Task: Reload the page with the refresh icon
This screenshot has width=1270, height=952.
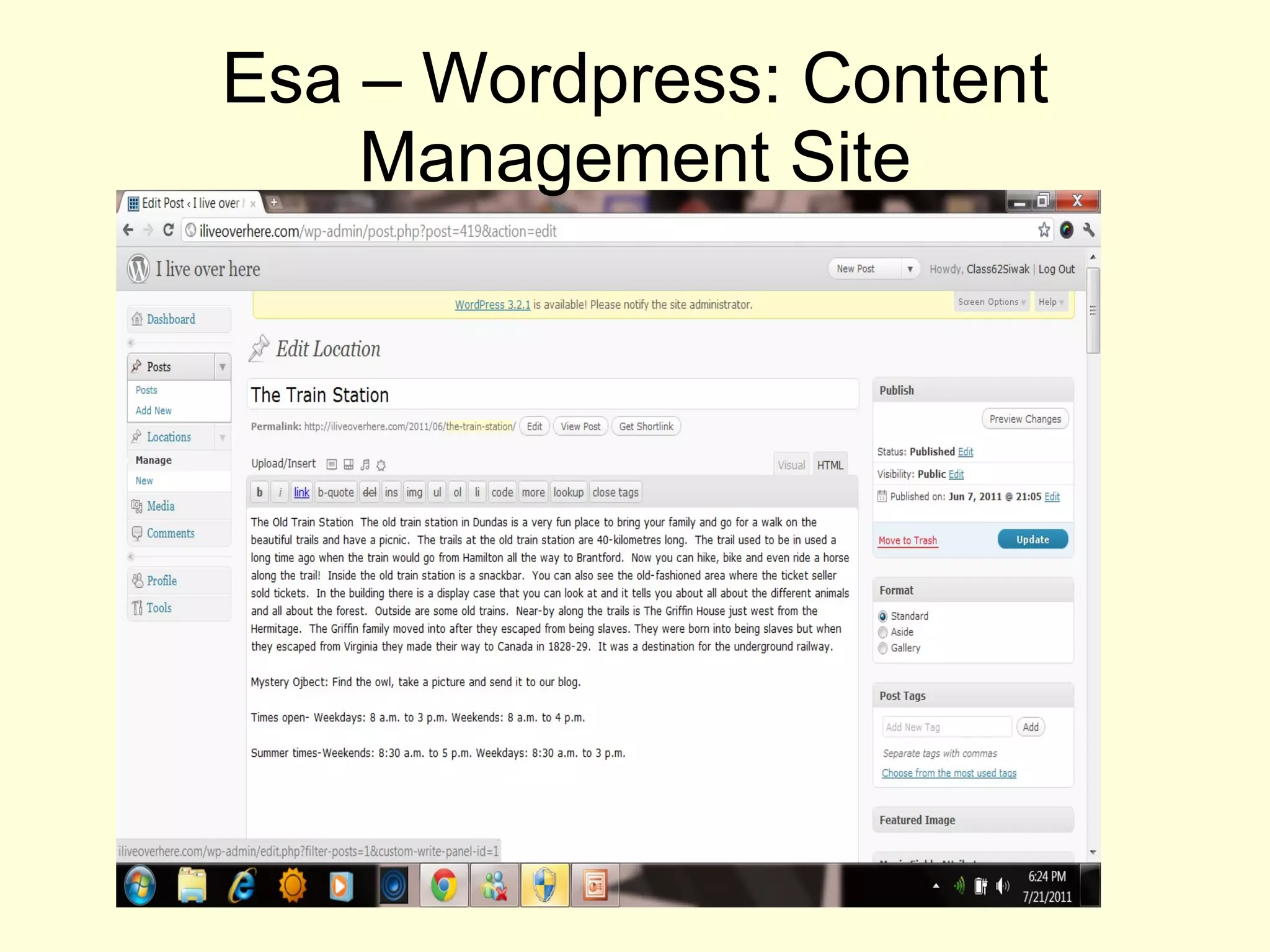Action: pos(168,231)
